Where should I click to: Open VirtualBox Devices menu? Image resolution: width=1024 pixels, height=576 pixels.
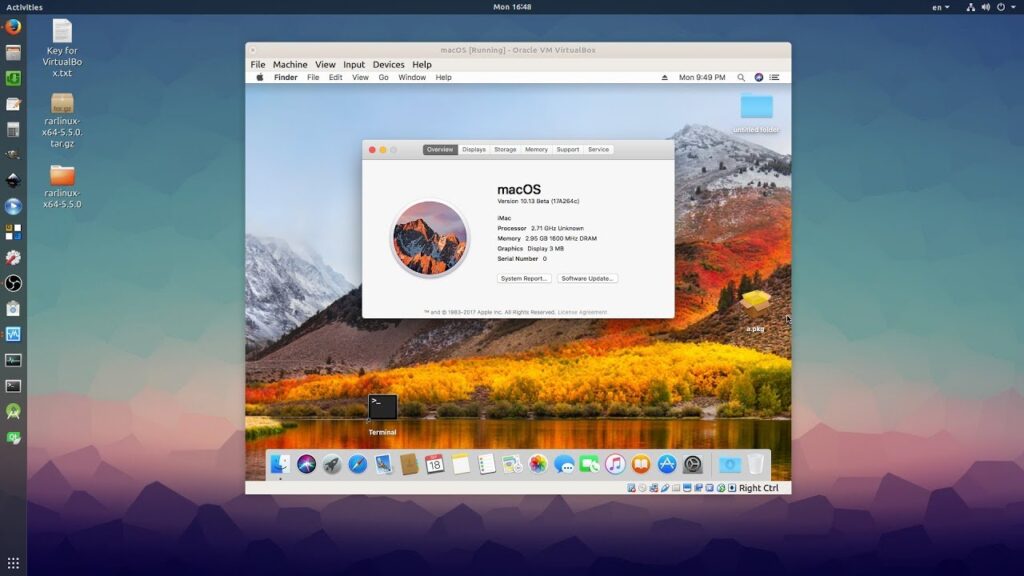(x=389, y=65)
